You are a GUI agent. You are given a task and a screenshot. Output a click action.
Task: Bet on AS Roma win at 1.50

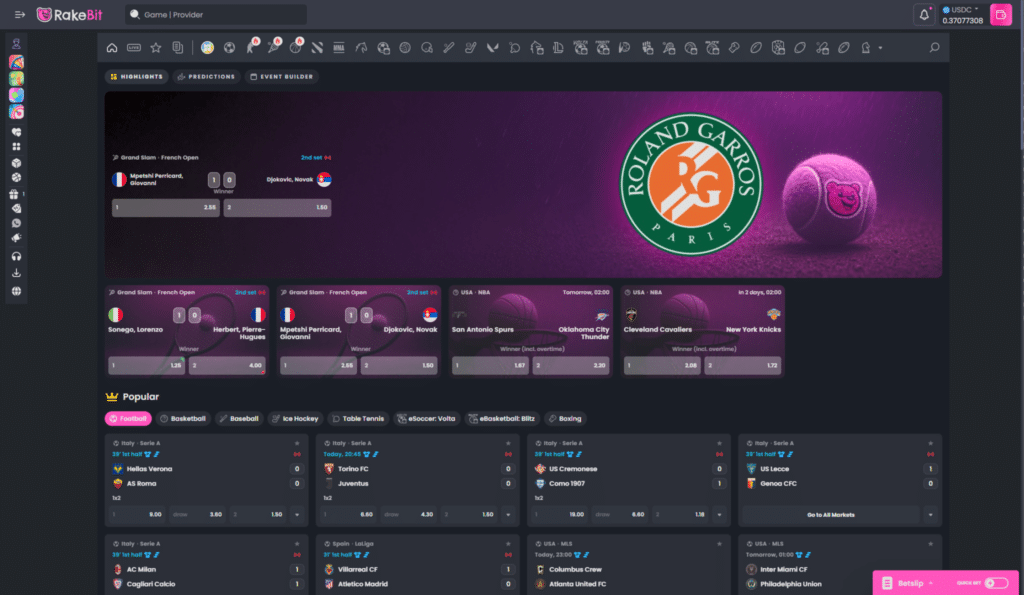[x=258, y=515]
